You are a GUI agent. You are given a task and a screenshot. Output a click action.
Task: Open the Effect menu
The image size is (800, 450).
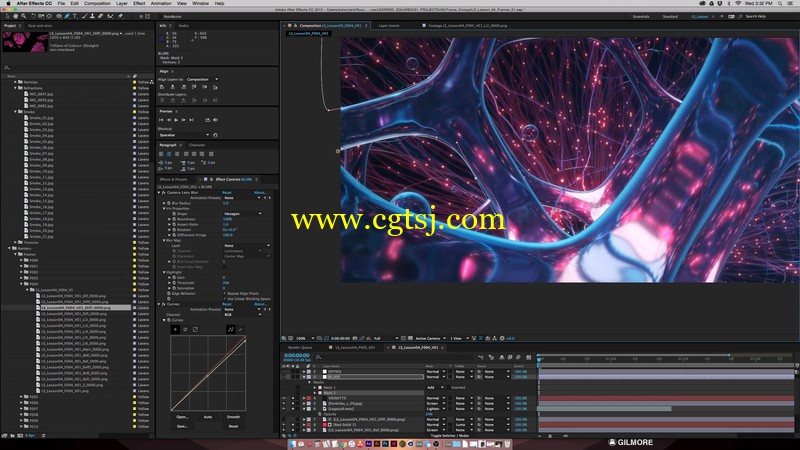point(139,3)
